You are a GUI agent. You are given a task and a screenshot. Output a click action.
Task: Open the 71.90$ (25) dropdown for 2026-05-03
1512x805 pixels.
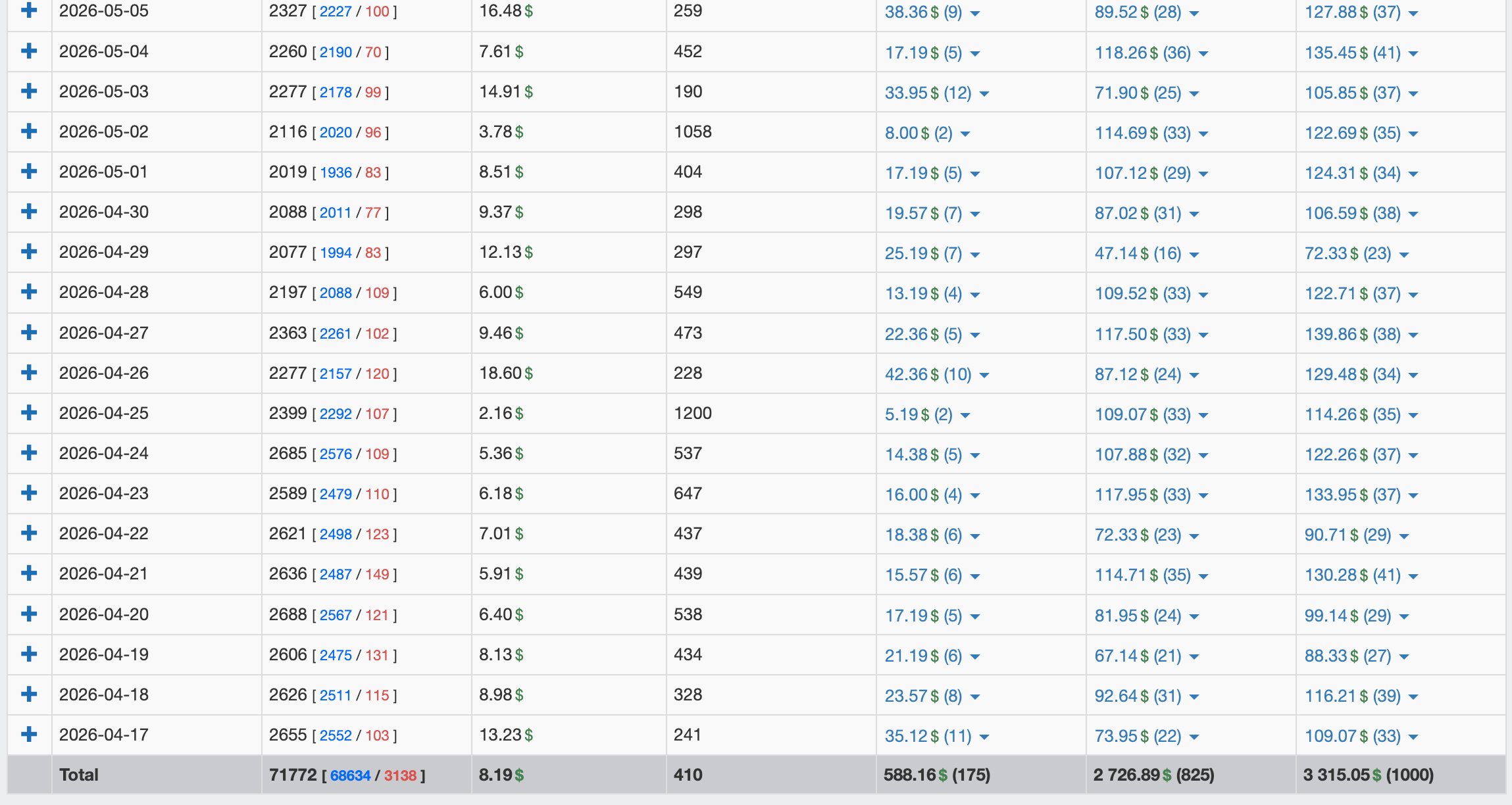[x=1147, y=93]
